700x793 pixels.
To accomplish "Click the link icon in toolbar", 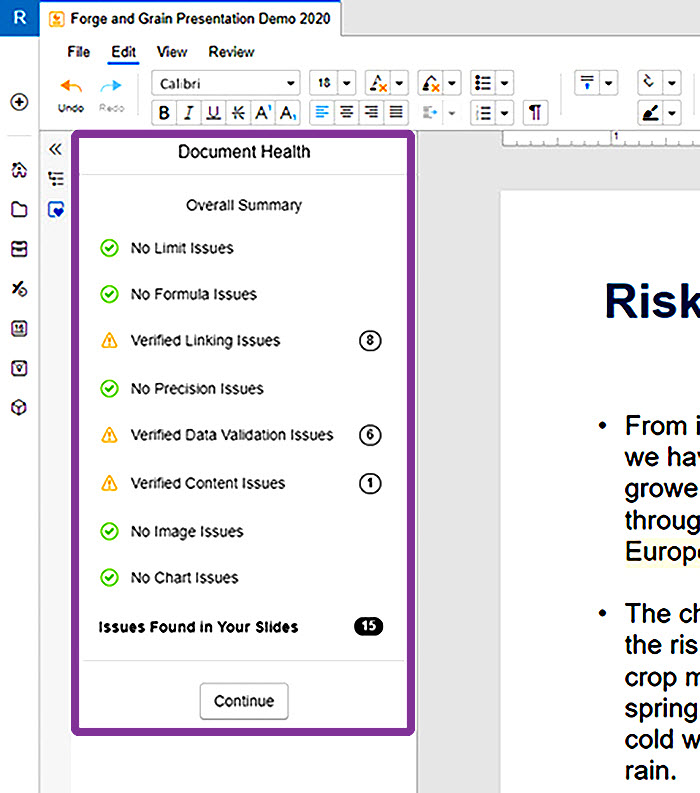I will 649,82.
